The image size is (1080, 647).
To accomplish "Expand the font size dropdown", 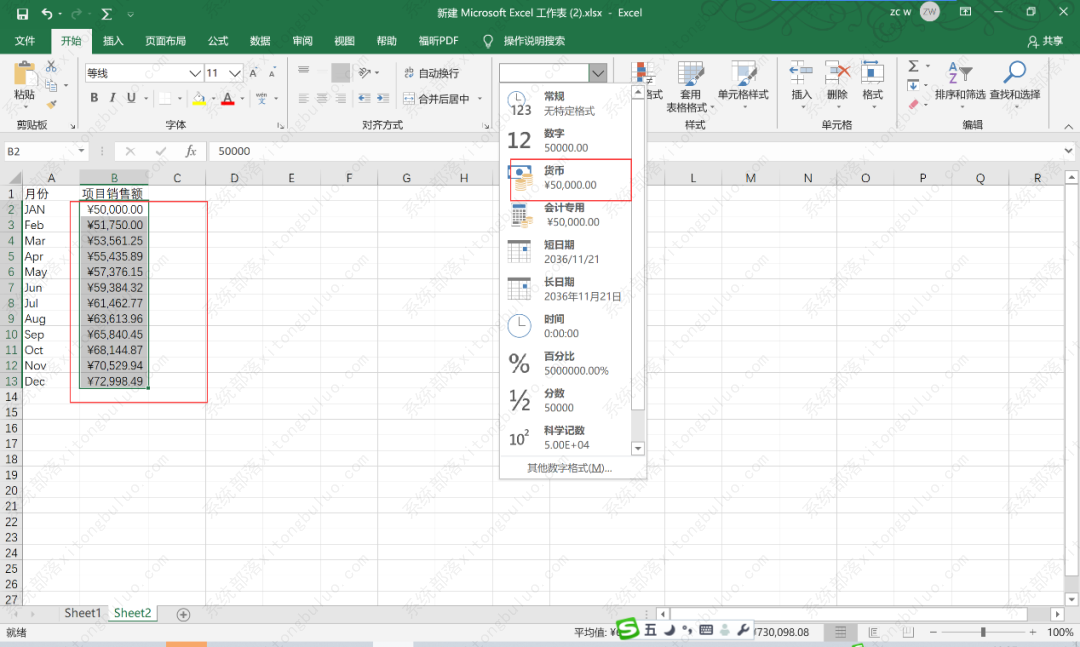I will coord(237,73).
